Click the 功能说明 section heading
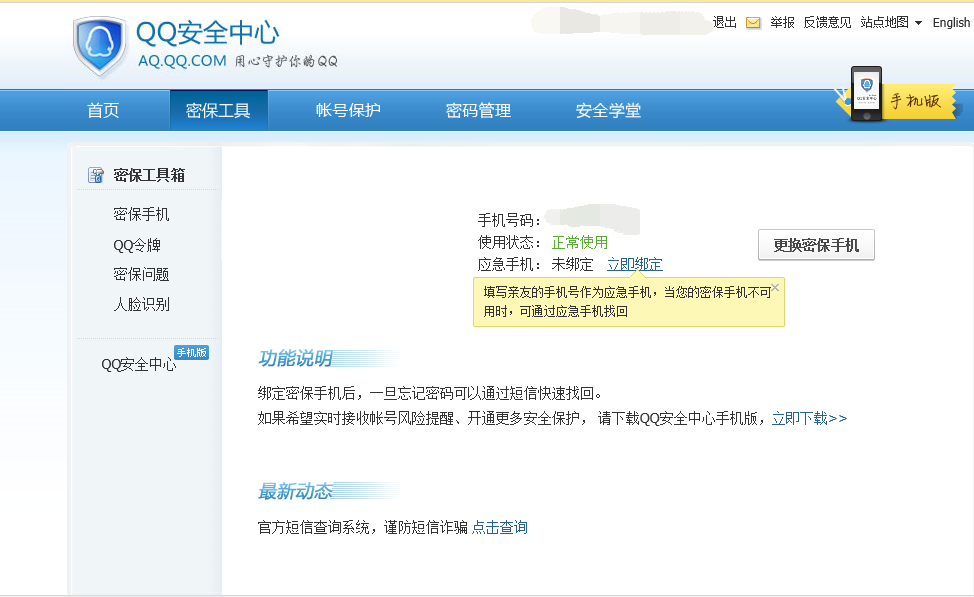The image size is (974, 597). click(x=295, y=358)
